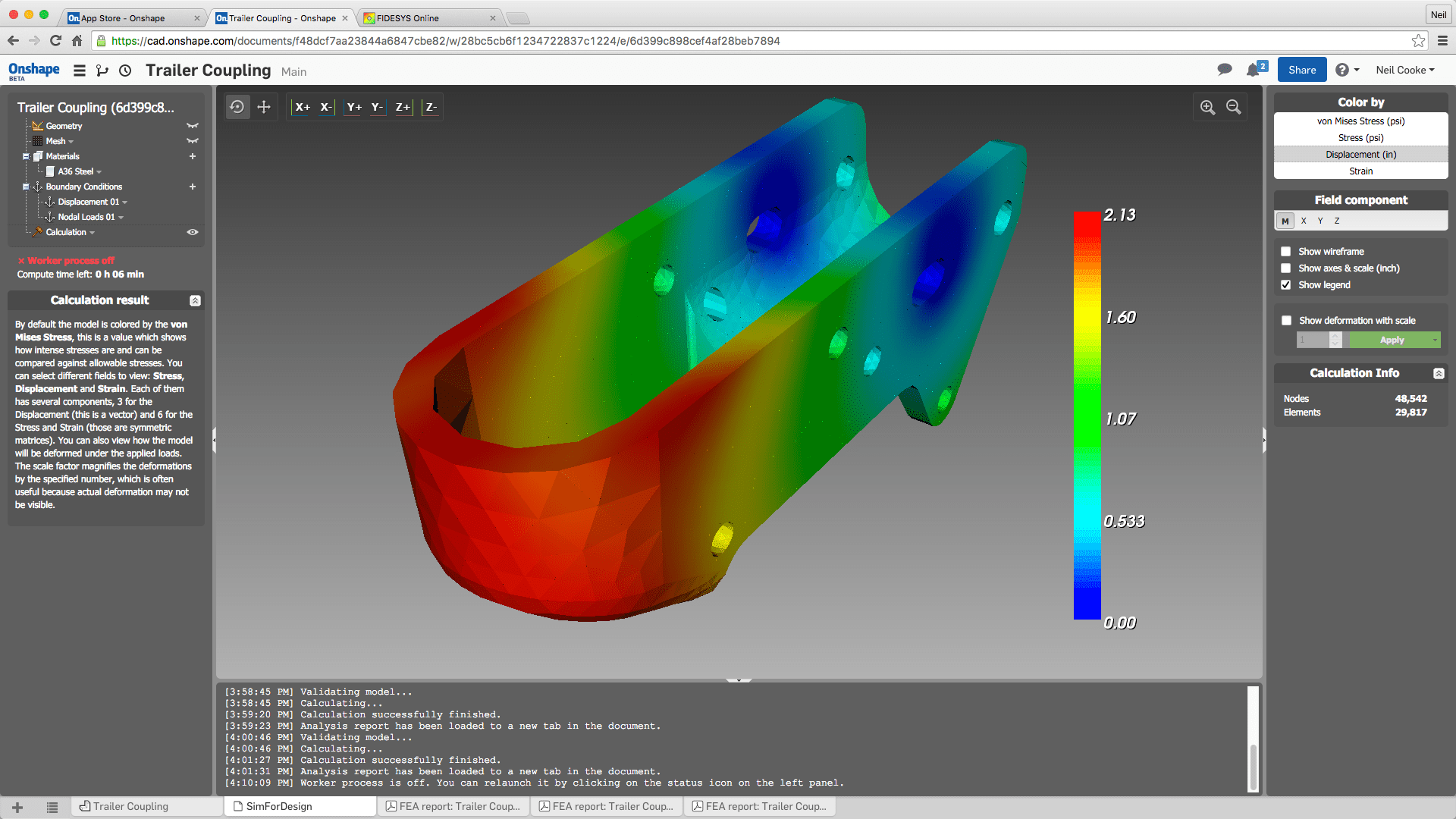Click the green Apply button
The height and width of the screenshot is (819, 1456).
[1392, 340]
